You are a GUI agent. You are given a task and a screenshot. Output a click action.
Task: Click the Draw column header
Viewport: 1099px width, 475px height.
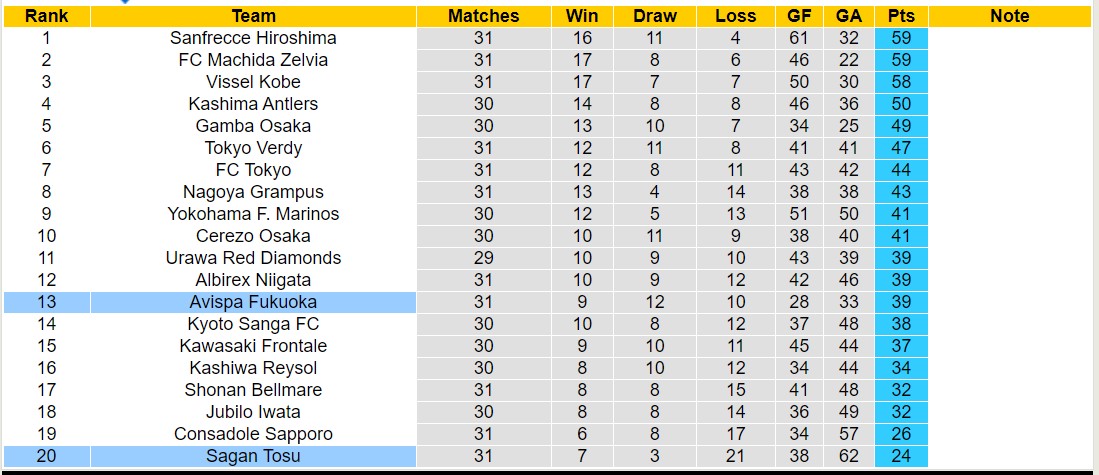click(x=655, y=16)
